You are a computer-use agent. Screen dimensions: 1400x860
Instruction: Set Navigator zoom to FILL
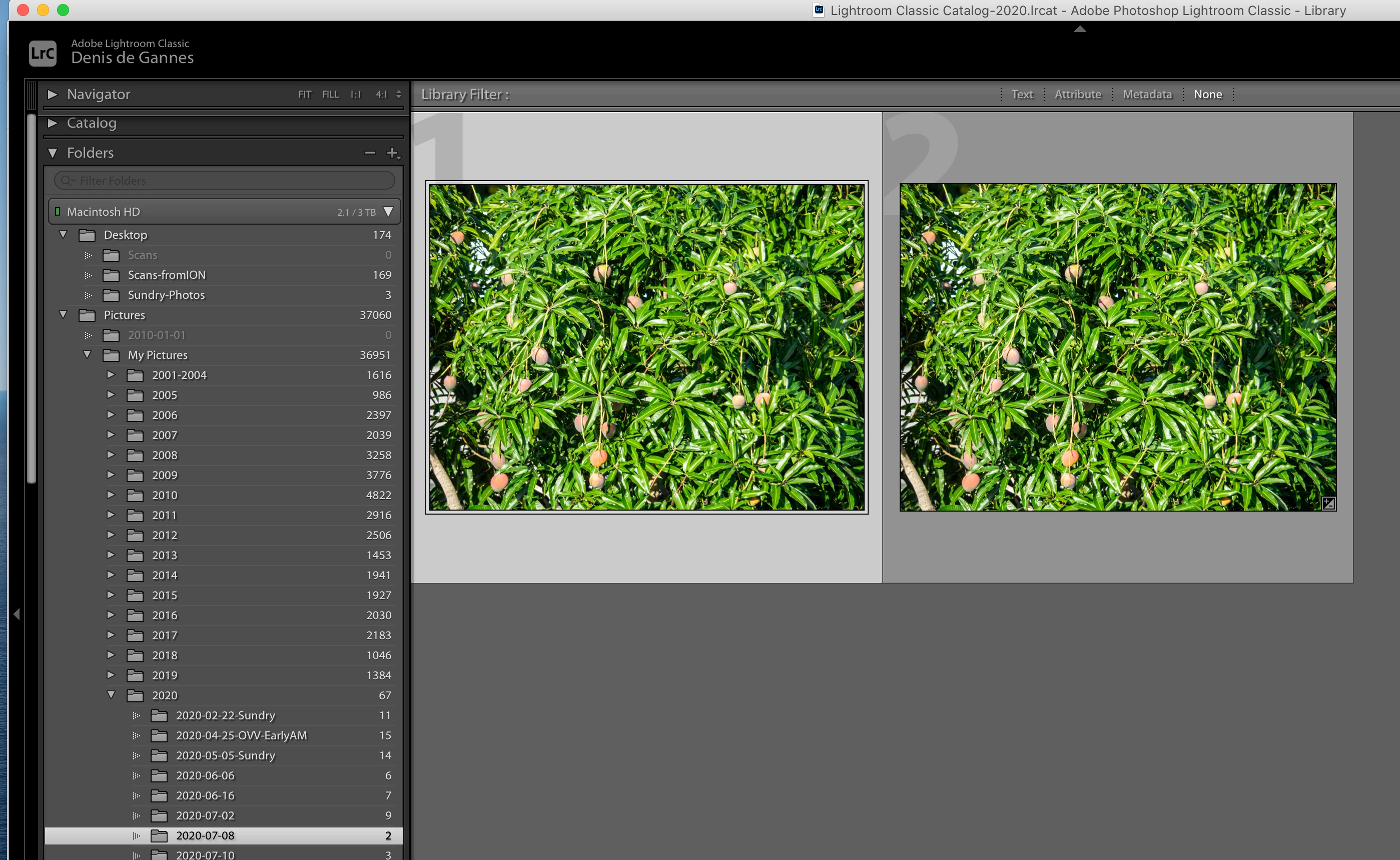330,95
